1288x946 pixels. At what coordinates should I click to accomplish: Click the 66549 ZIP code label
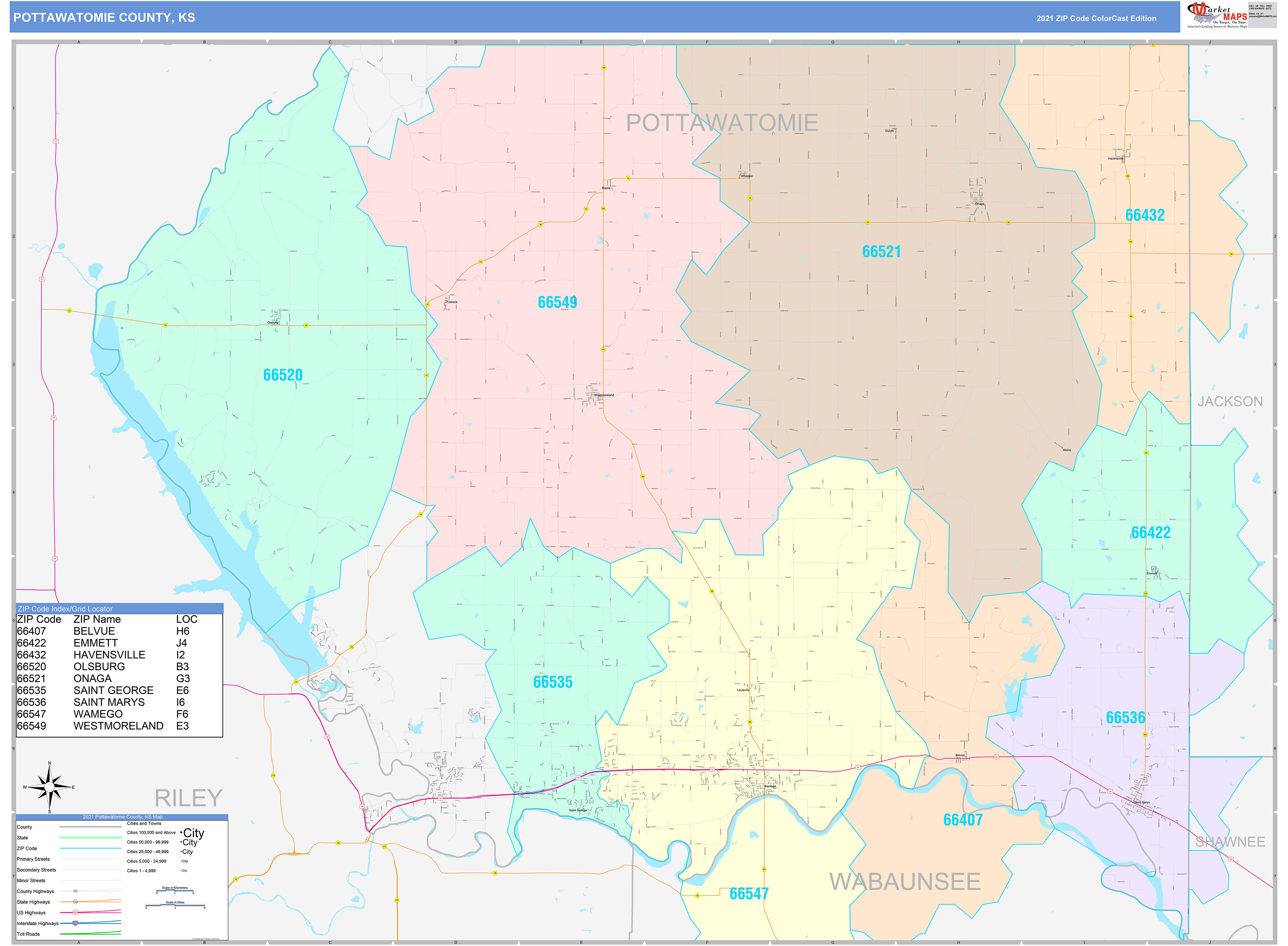click(557, 302)
